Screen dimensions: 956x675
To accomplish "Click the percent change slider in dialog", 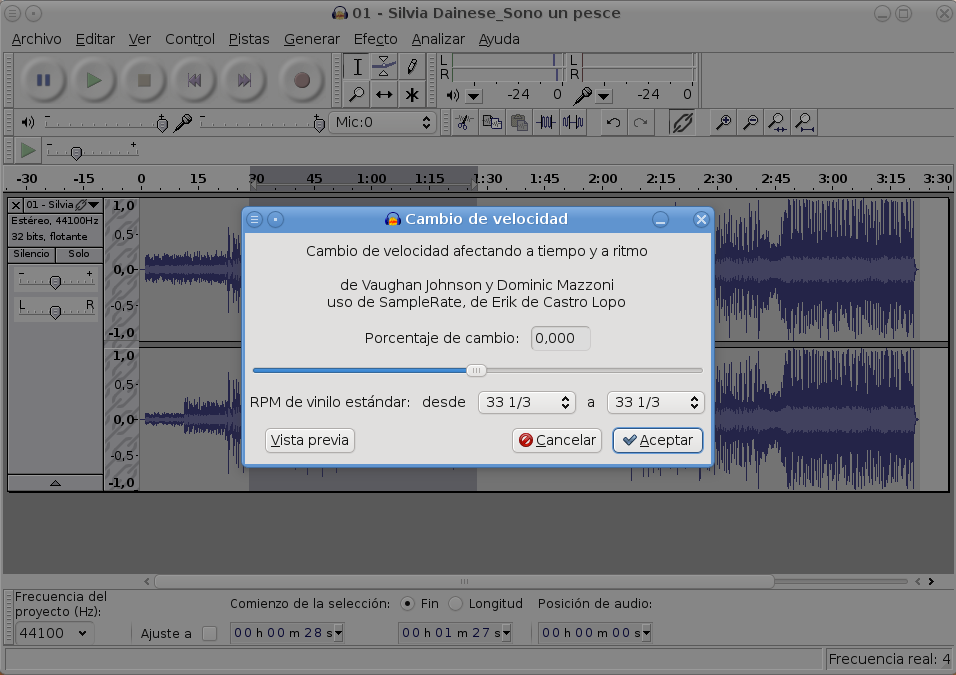I will coord(477,370).
